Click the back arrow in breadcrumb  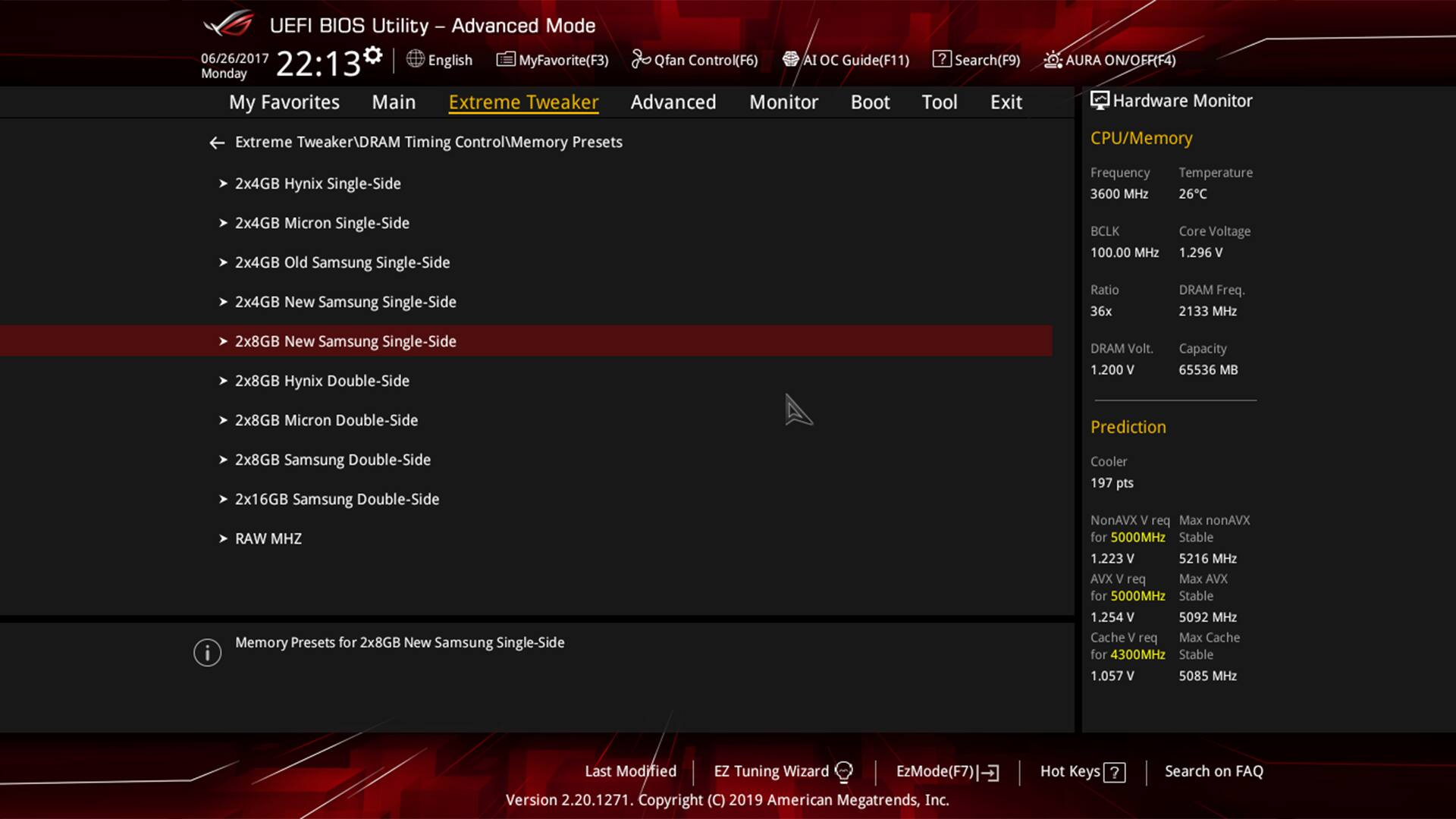pos(217,143)
